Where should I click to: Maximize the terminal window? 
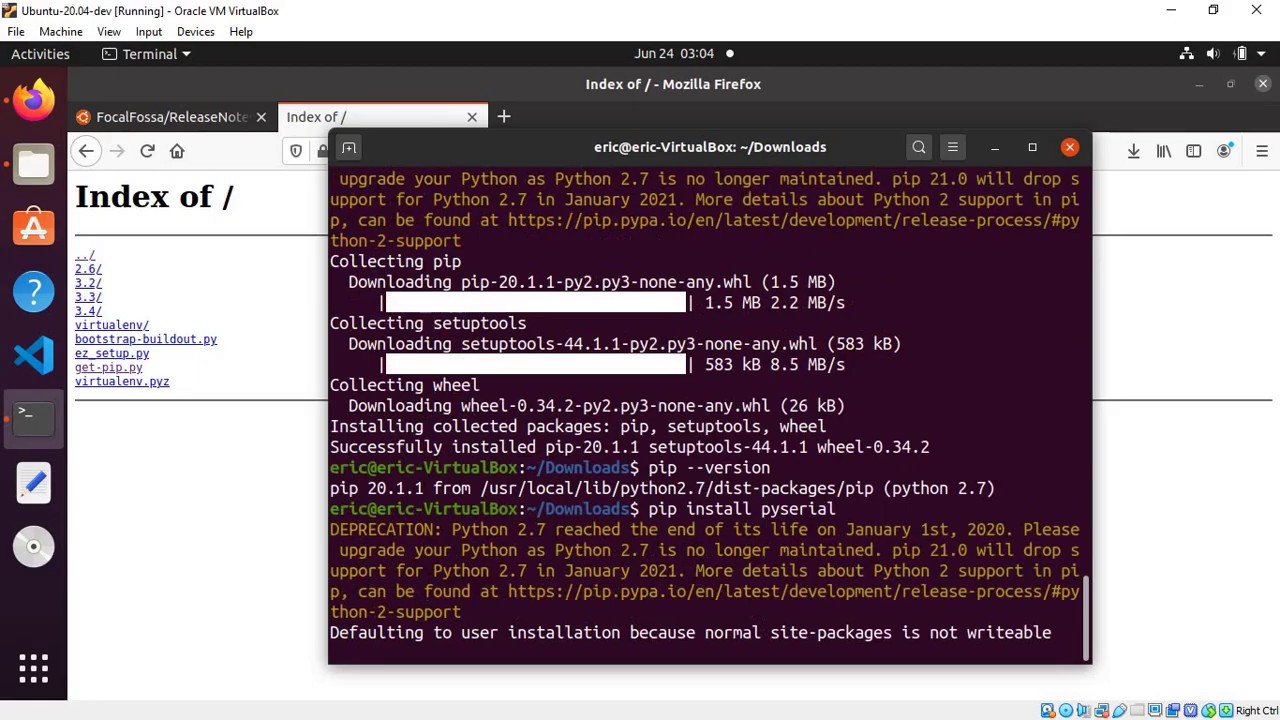(x=1032, y=147)
